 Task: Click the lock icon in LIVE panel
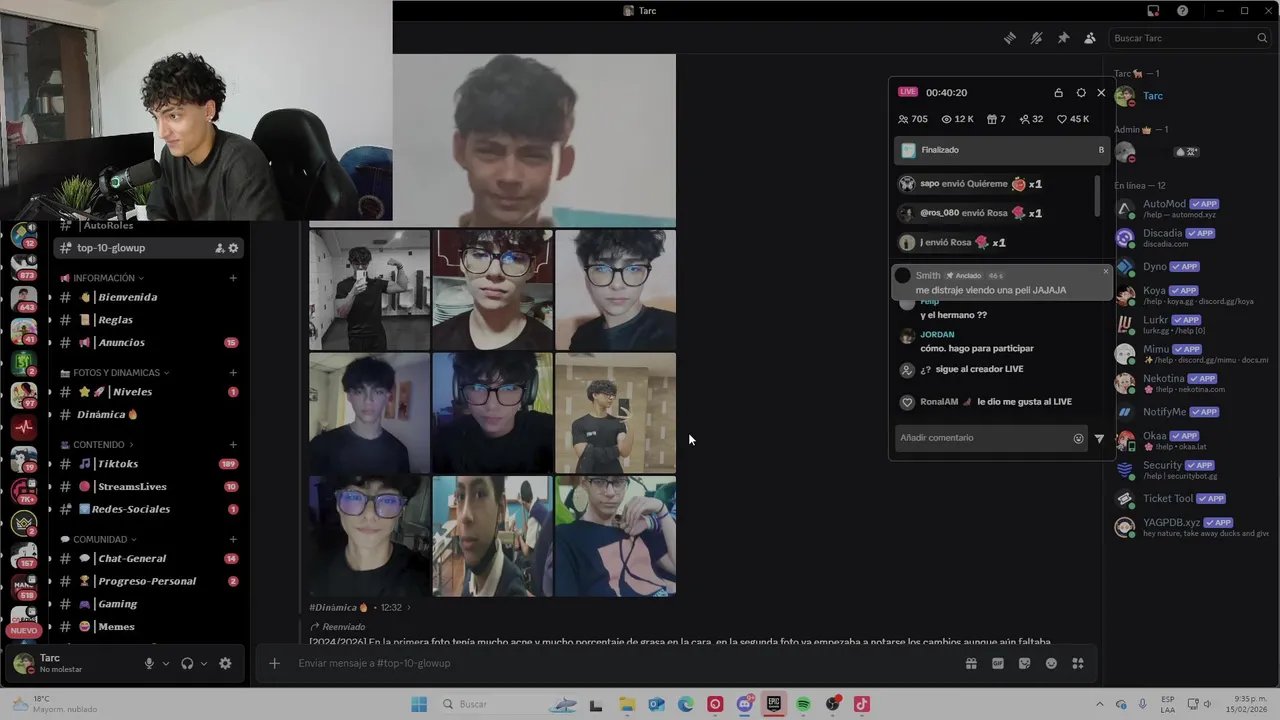click(x=1058, y=93)
